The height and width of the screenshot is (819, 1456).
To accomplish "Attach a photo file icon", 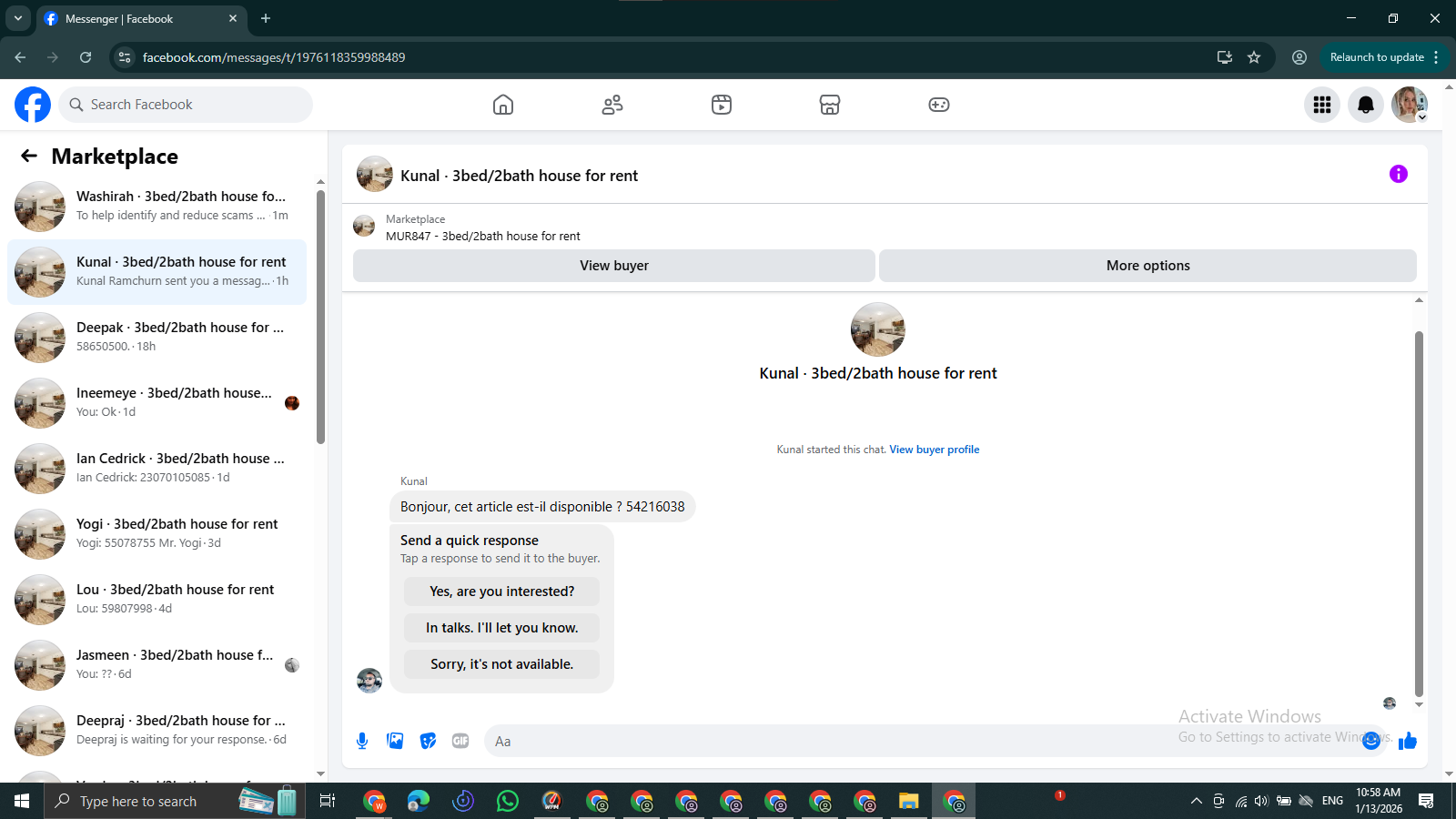I will coord(395,741).
